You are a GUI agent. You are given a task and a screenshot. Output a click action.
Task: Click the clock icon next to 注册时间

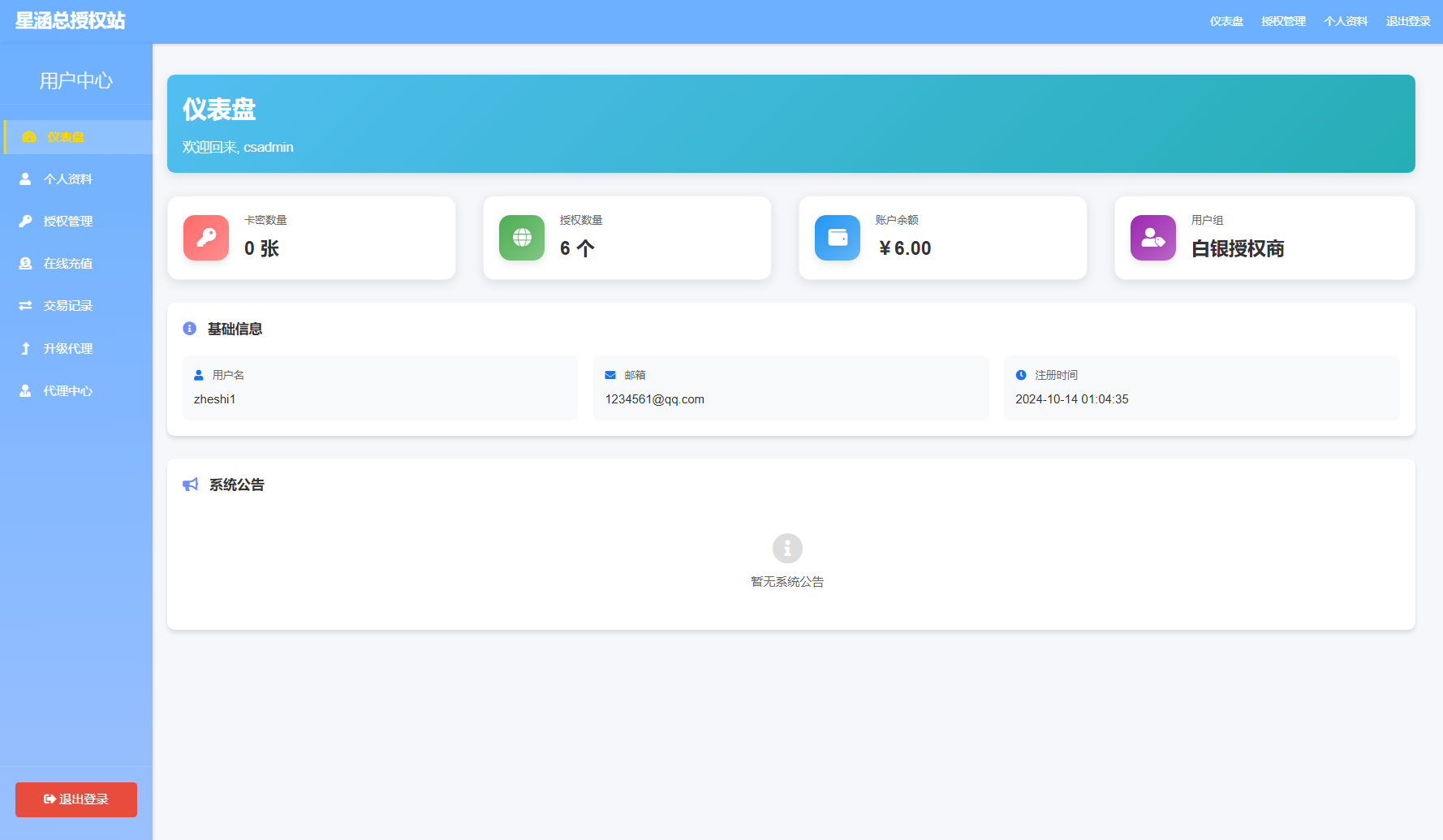point(1021,375)
